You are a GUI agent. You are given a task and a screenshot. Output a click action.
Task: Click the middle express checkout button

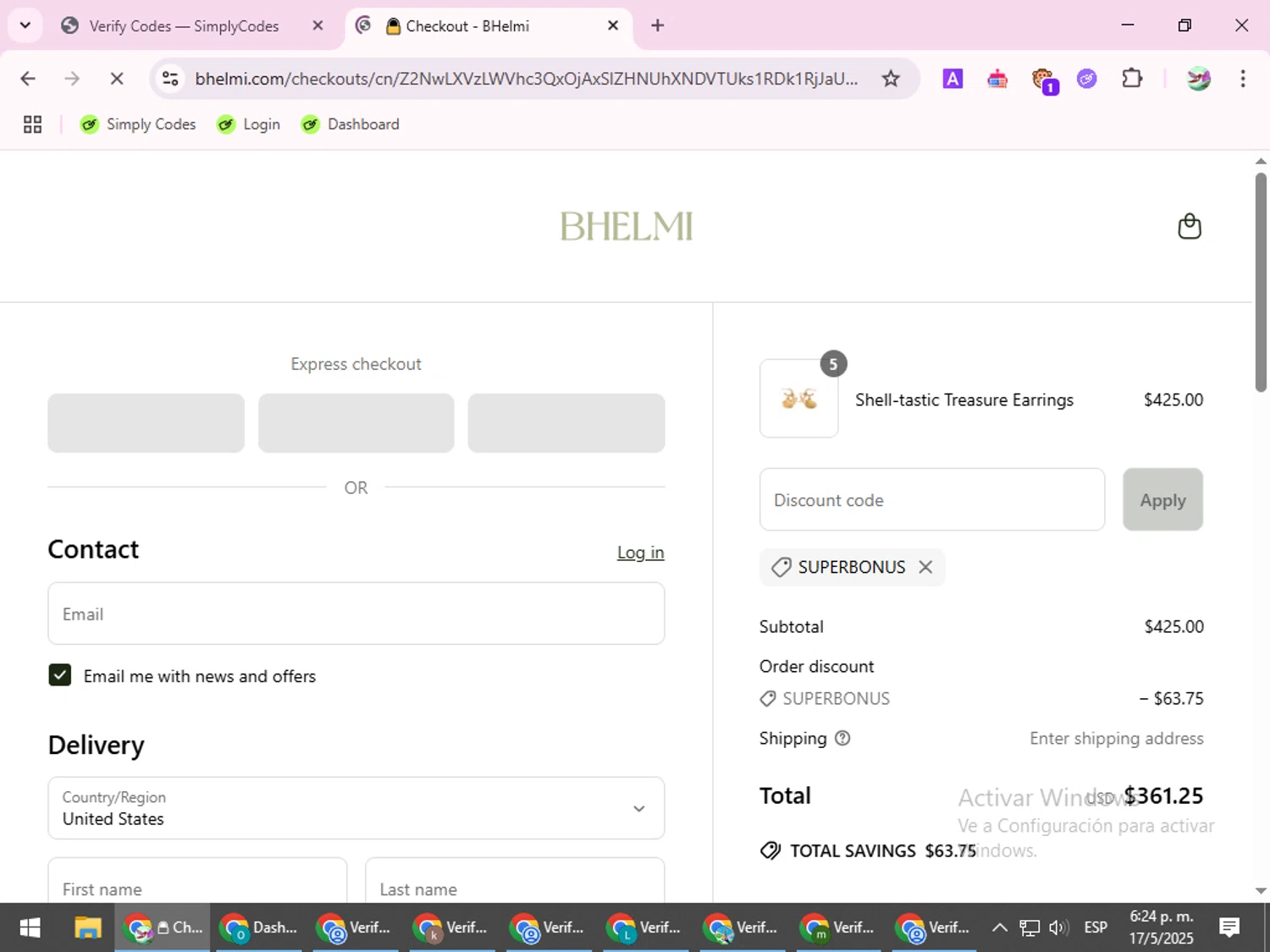[356, 422]
